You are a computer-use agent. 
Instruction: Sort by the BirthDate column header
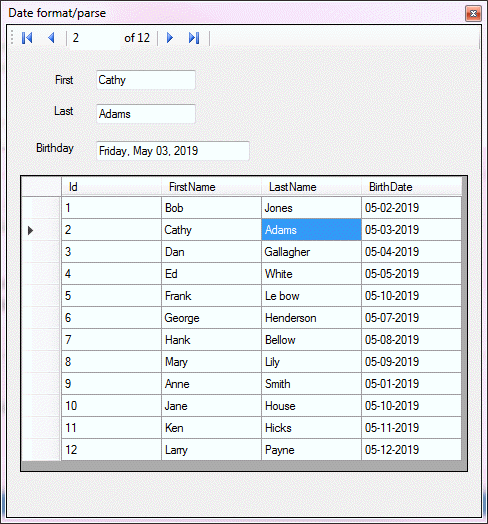[x=411, y=187]
